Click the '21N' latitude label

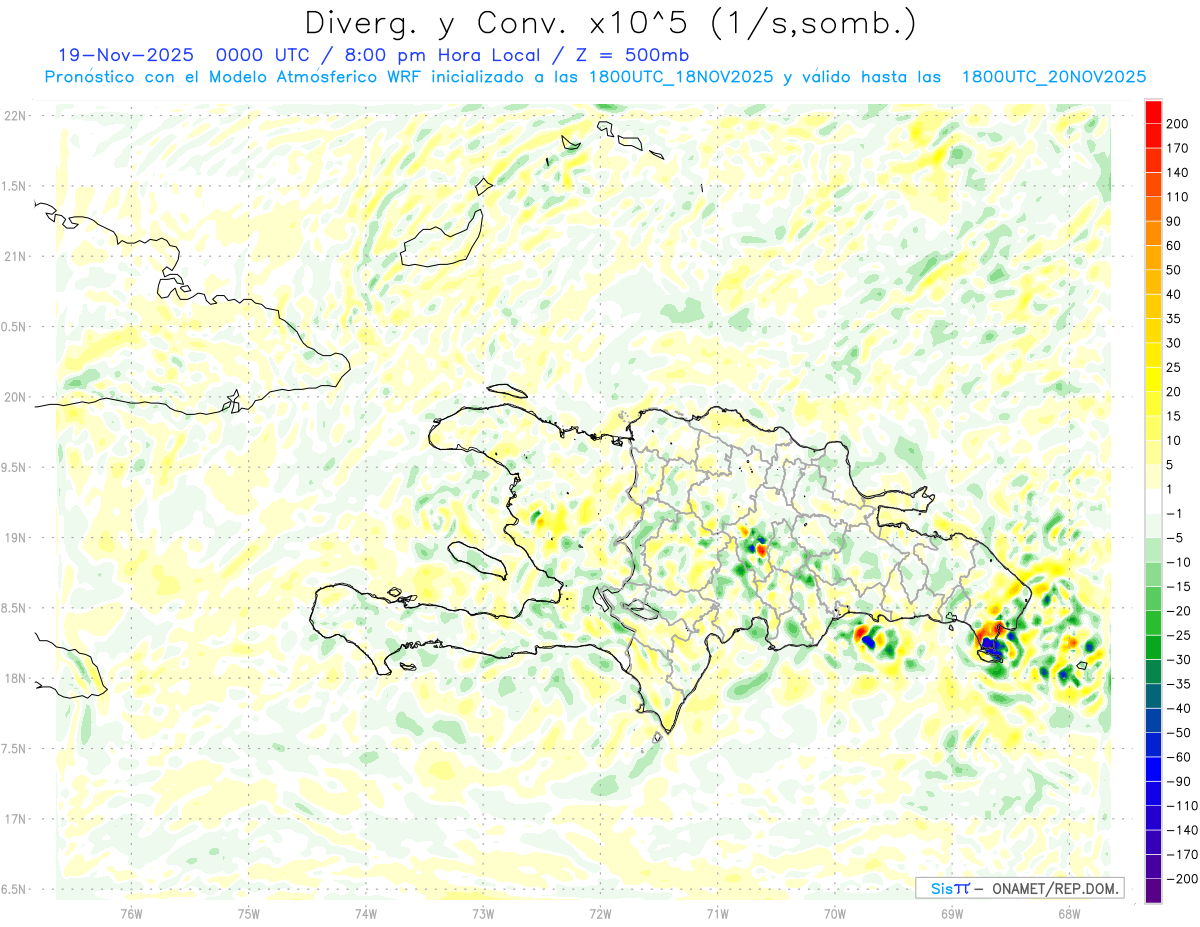[14, 256]
